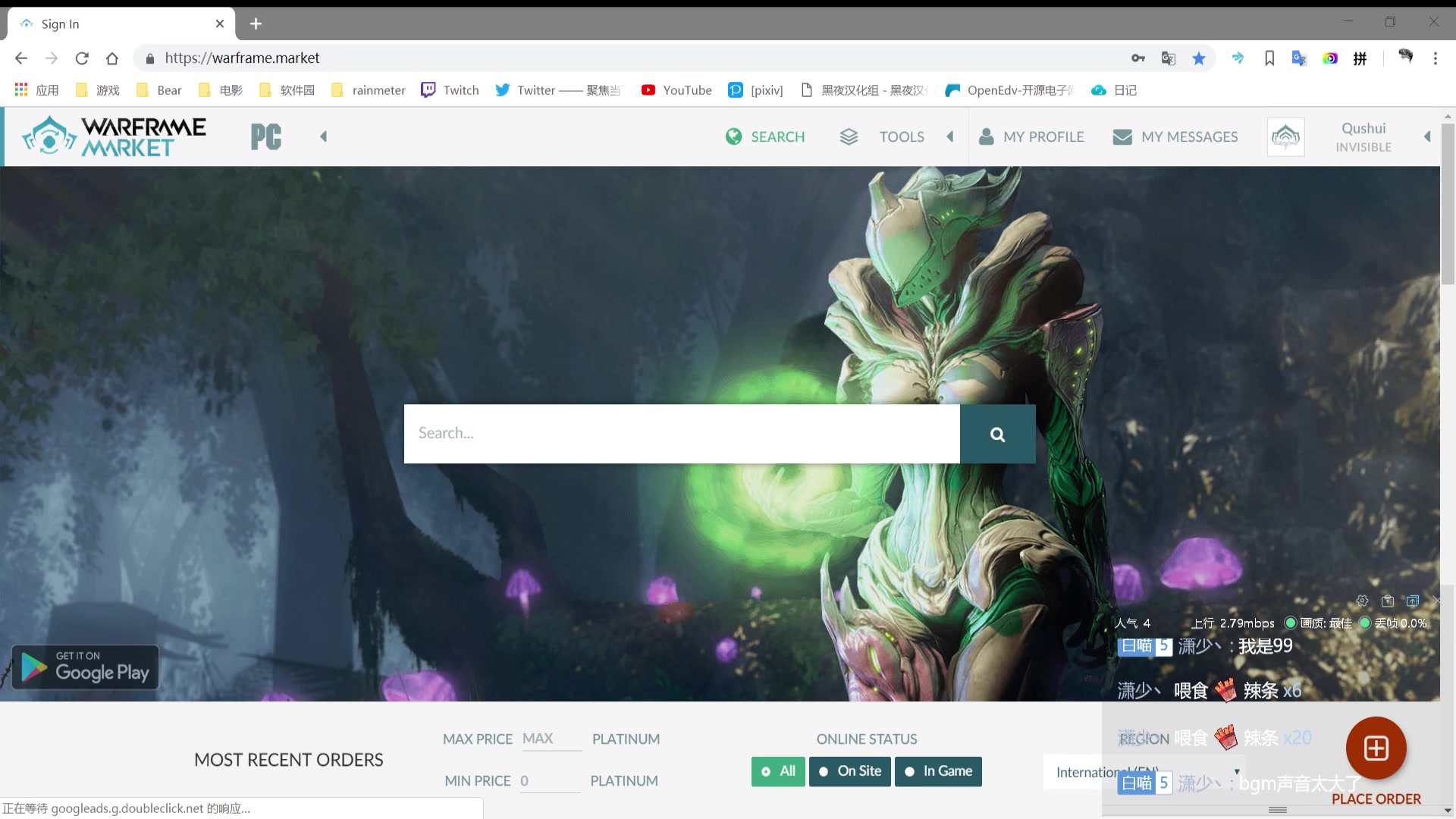Open the OpenEdv bookmark

click(1010, 90)
